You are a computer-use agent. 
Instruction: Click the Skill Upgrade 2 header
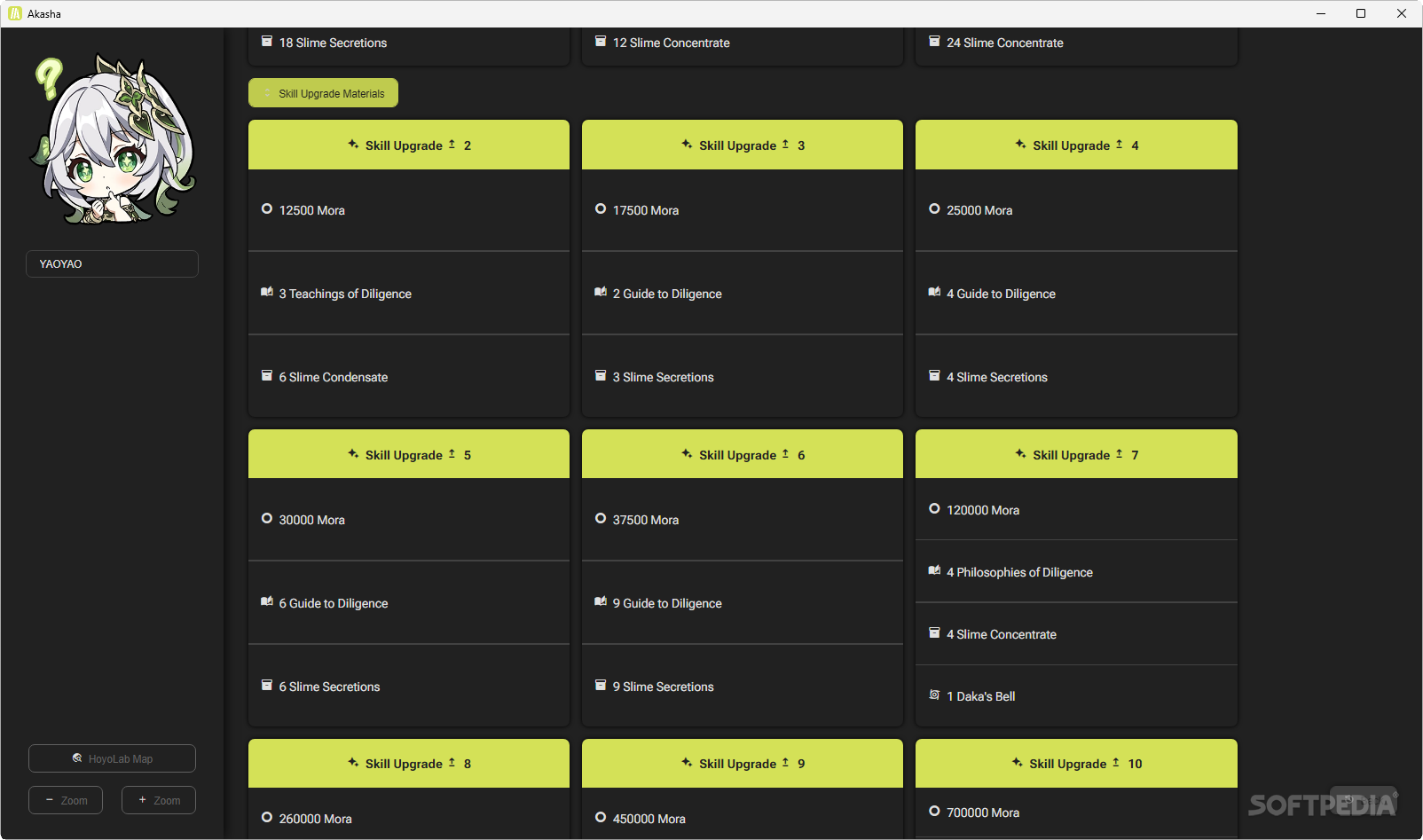[409, 145]
